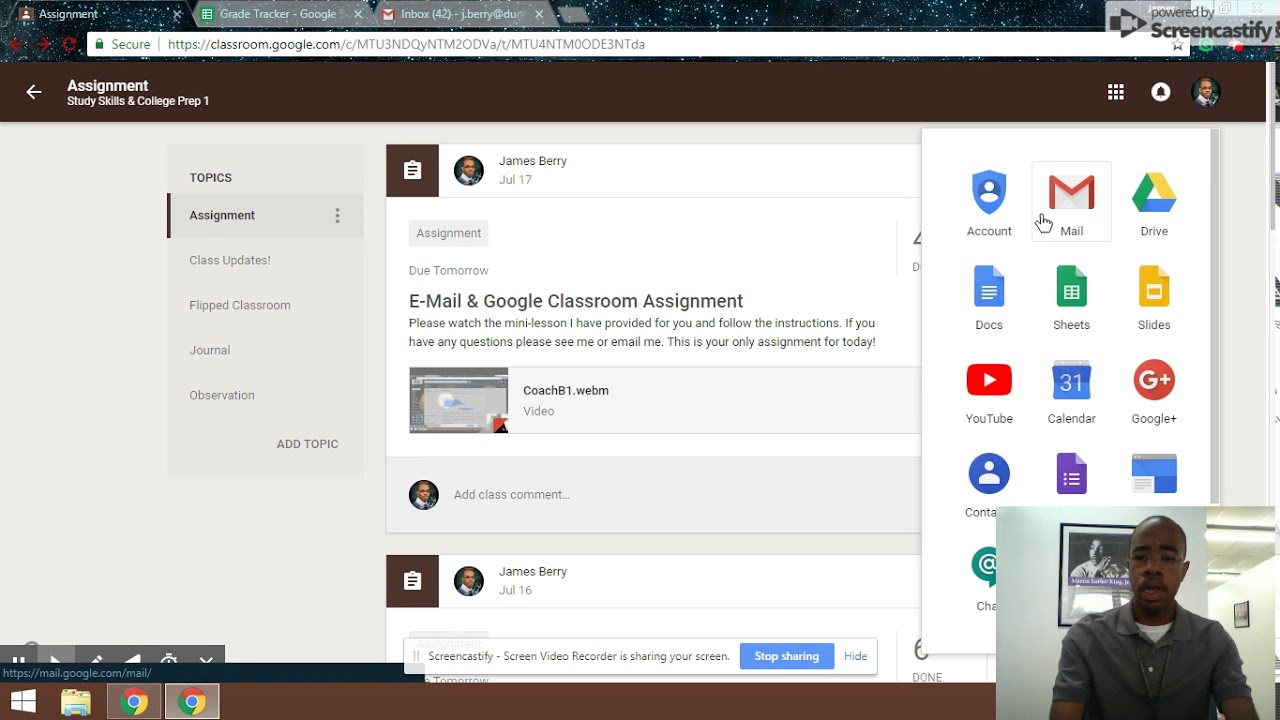Hide the Screencastify sharing notice

[x=855, y=656]
